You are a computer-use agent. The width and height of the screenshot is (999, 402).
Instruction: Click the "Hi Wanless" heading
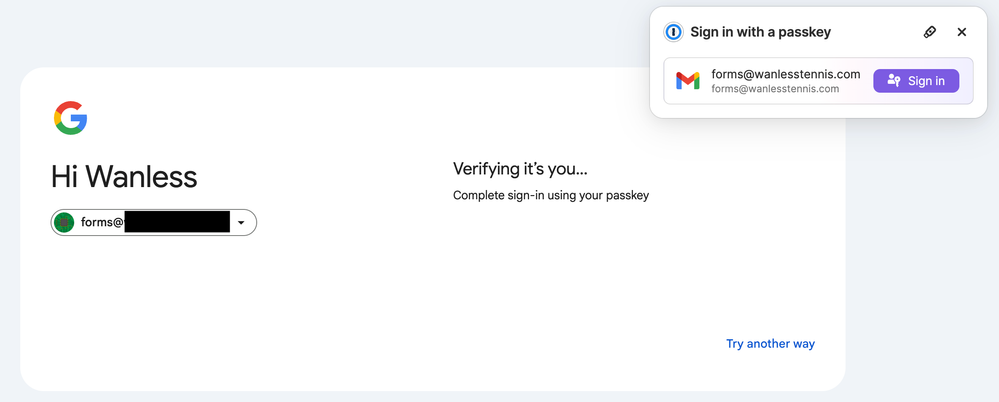pos(124,177)
